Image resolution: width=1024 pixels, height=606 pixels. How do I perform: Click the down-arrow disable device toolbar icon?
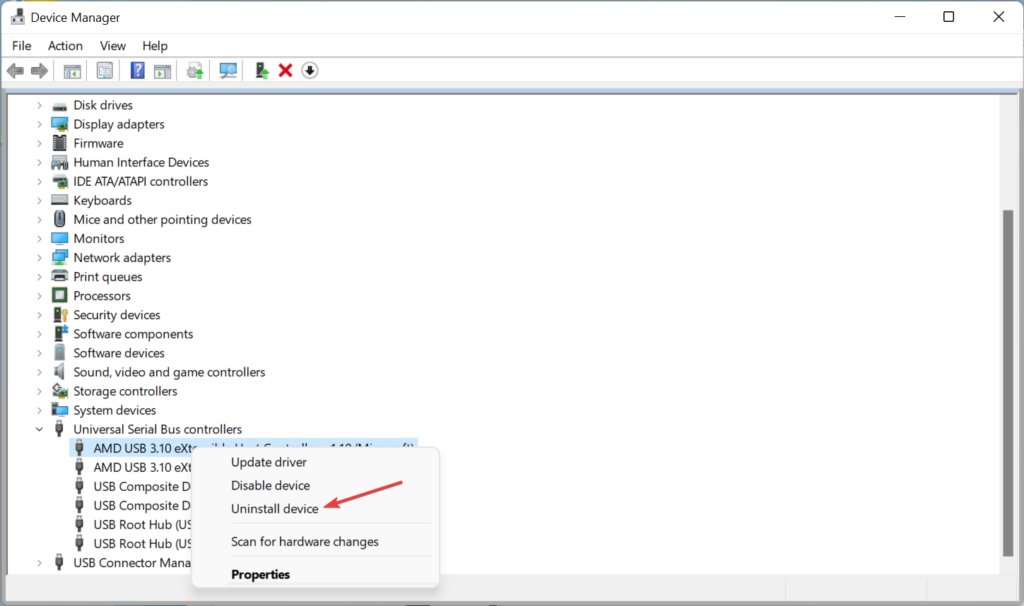tap(310, 71)
